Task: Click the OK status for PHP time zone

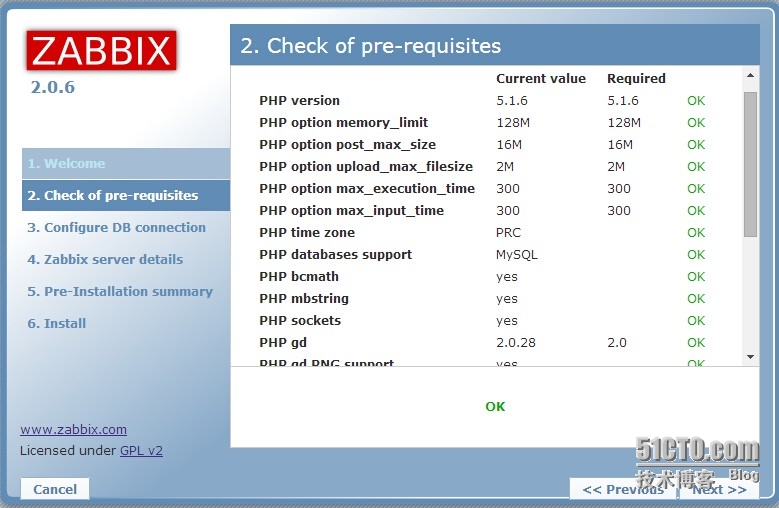Action: click(x=696, y=232)
